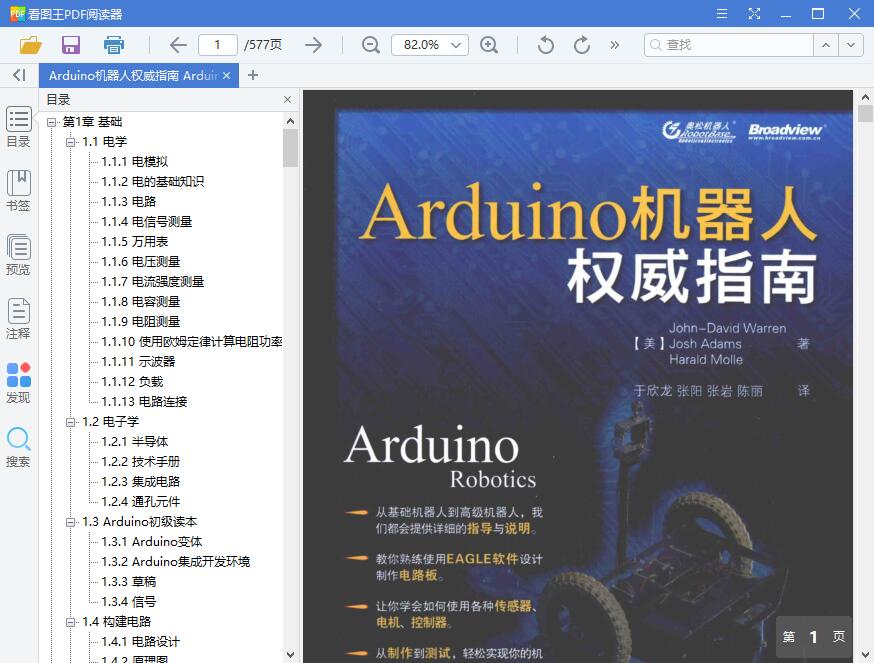874x663 pixels.
Task: Open the 82.0% zoom level dropdown
Action: coord(456,45)
